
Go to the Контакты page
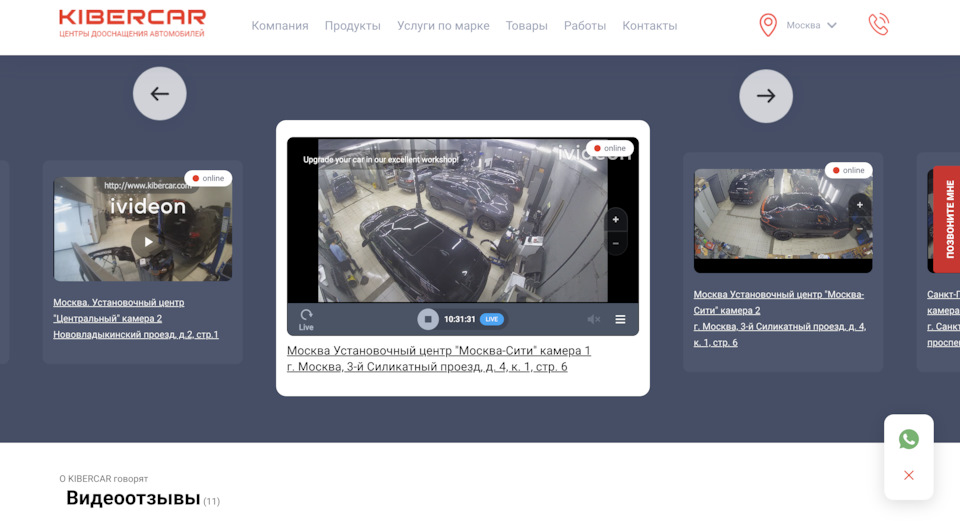pyautogui.click(x=649, y=26)
